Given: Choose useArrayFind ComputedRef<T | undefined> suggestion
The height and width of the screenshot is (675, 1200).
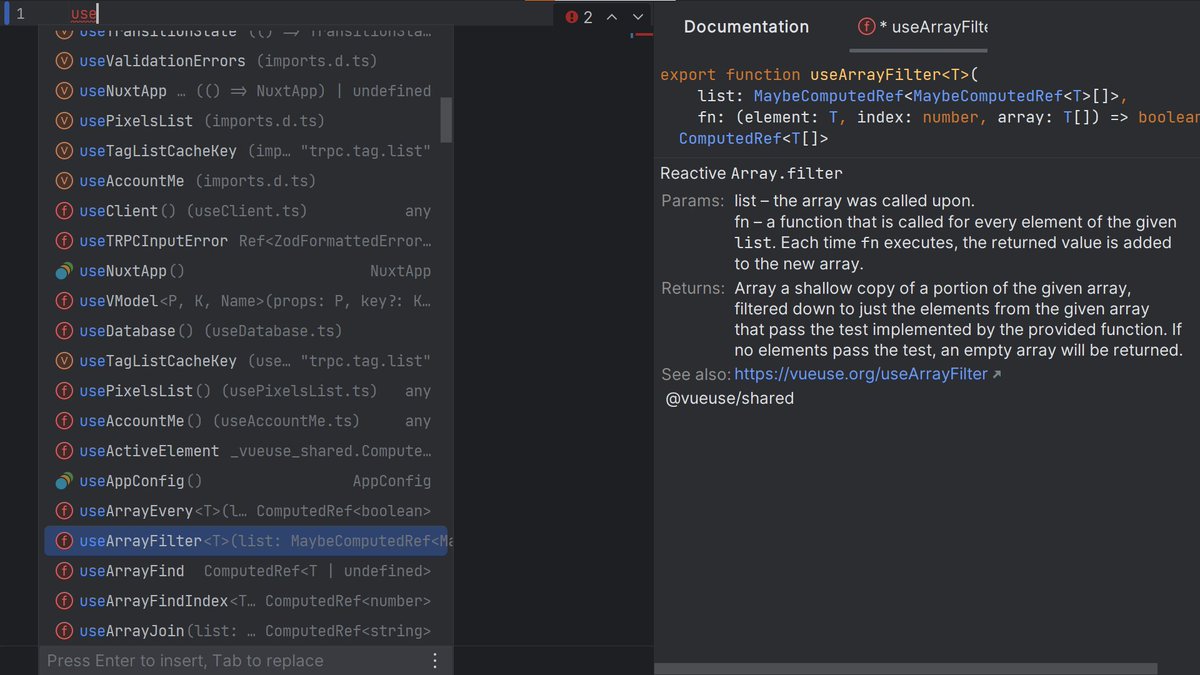Looking at the screenshot, I should 245,571.
